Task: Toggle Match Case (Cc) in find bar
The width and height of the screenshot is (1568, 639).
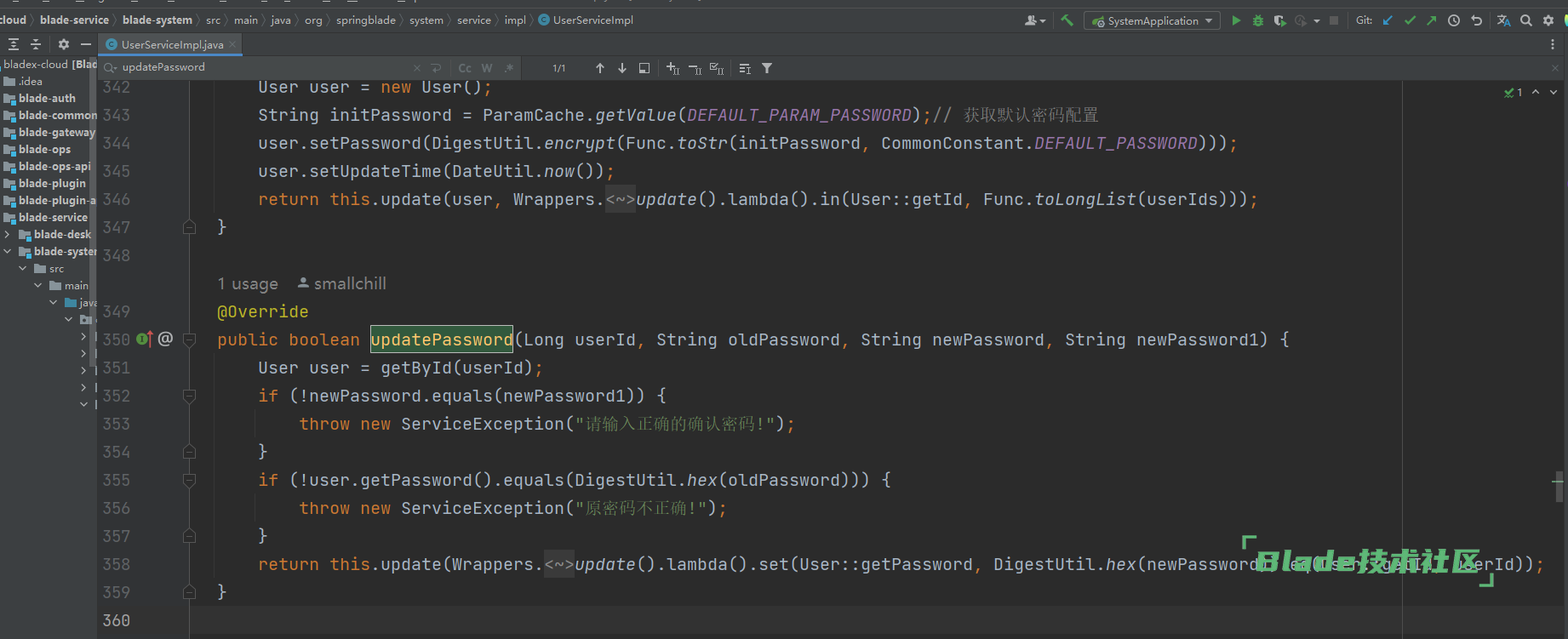Action: click(465, 68)
